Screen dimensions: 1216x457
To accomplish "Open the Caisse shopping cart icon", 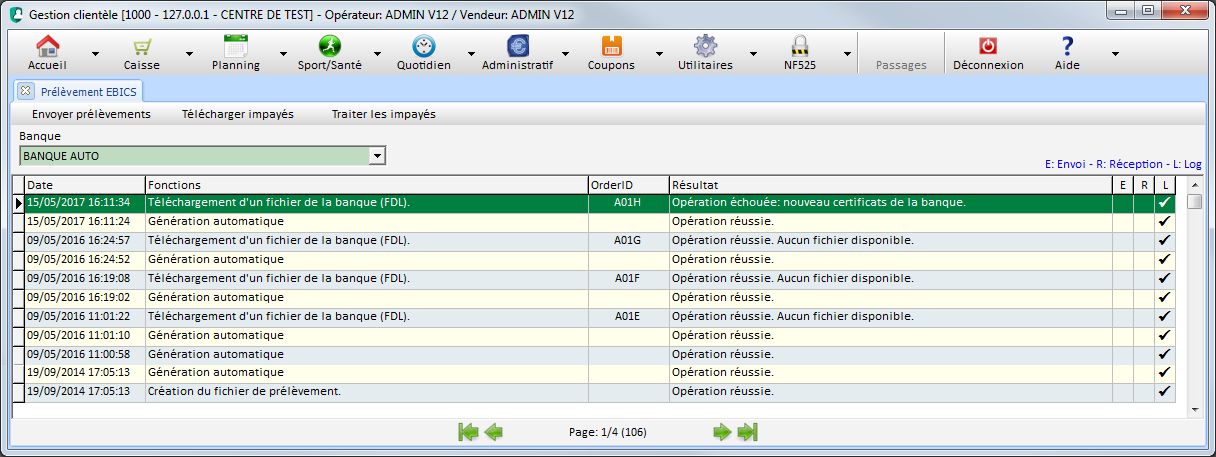I will tap(142, 46).
